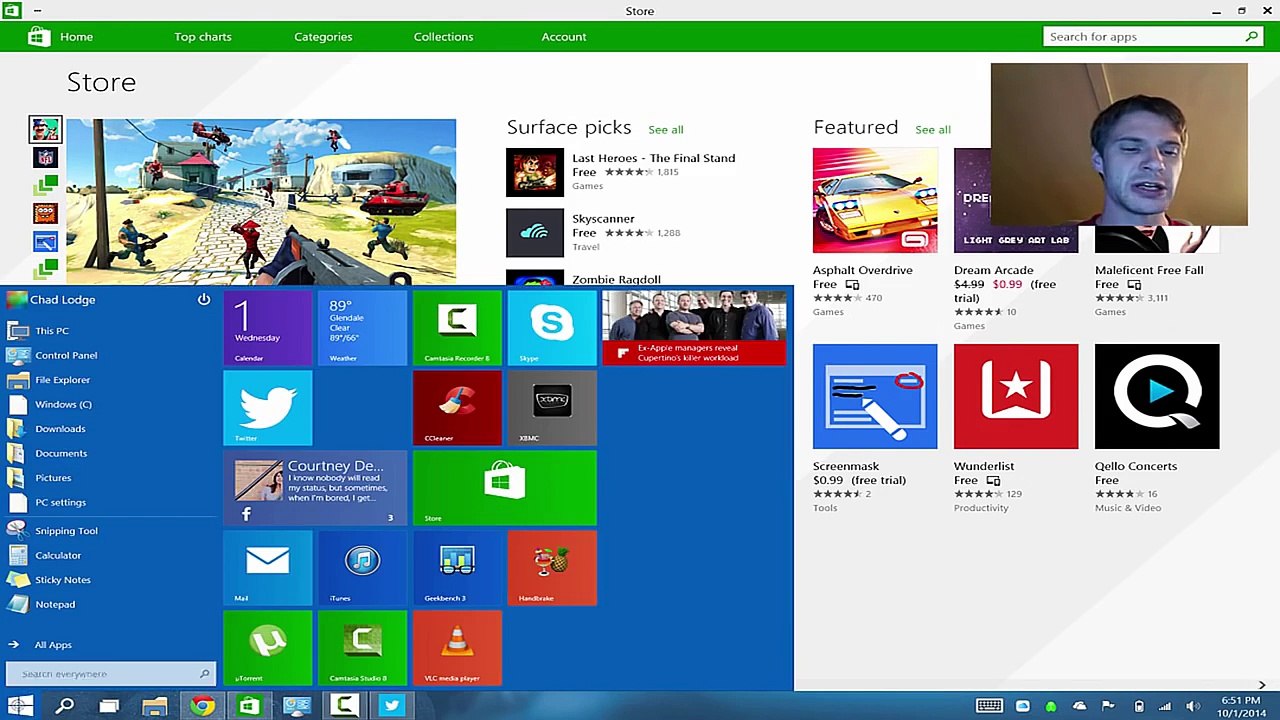This screenshot has width=1280, height=720.
Task: Open Task View on the taskbar
Action: [x=109, y=706]
